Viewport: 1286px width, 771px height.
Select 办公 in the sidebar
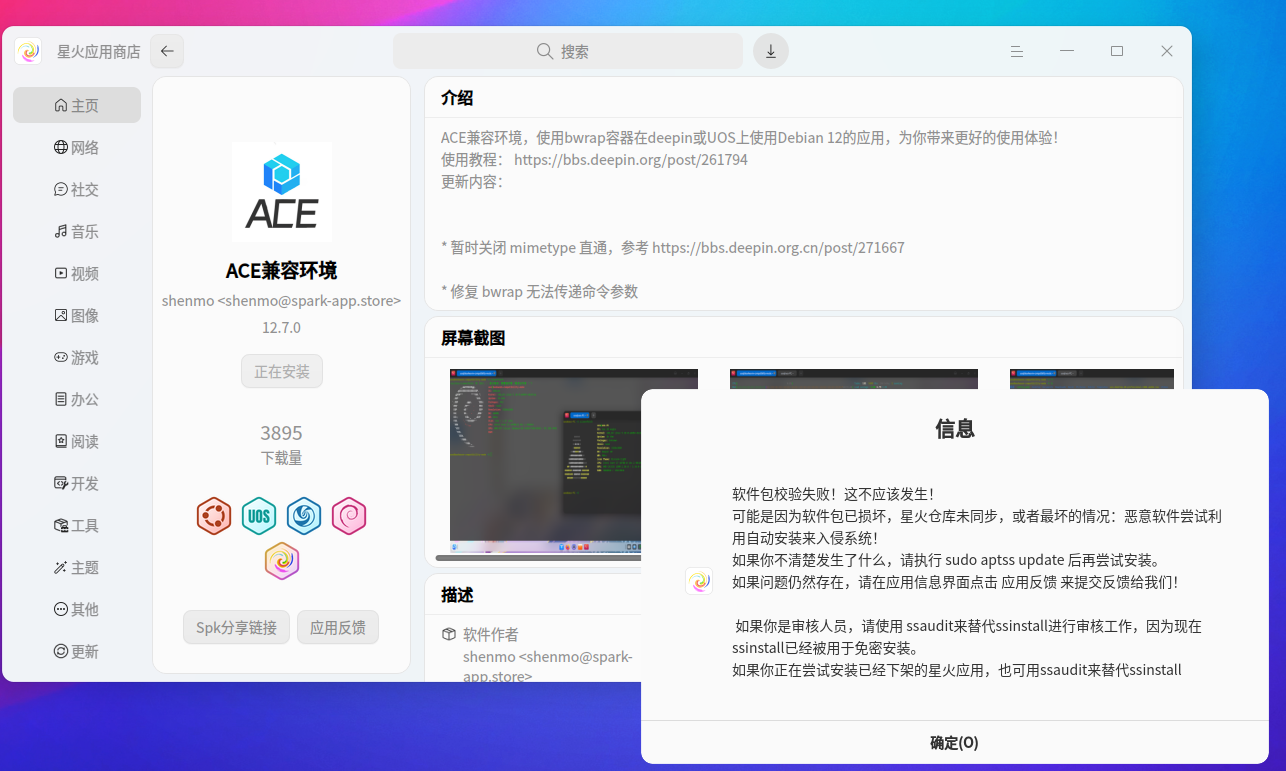tap(77, 399)
